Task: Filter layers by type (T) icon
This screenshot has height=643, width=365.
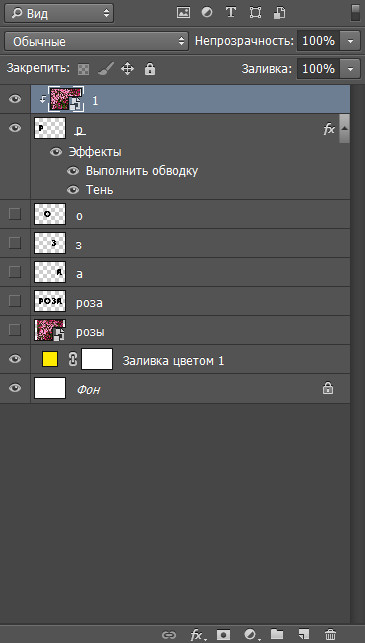Action: click(x=231, y=13)
